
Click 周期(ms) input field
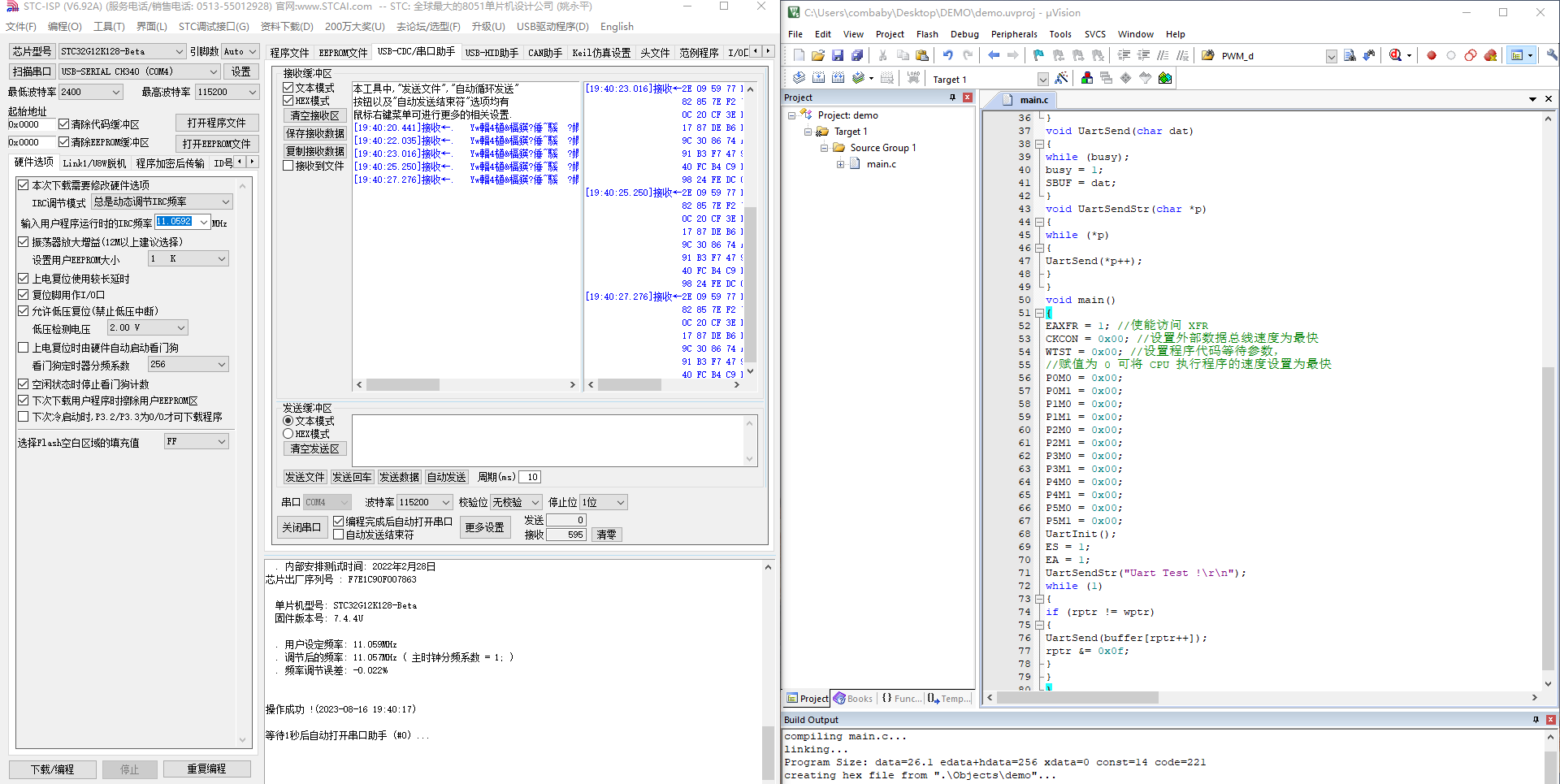531,477
